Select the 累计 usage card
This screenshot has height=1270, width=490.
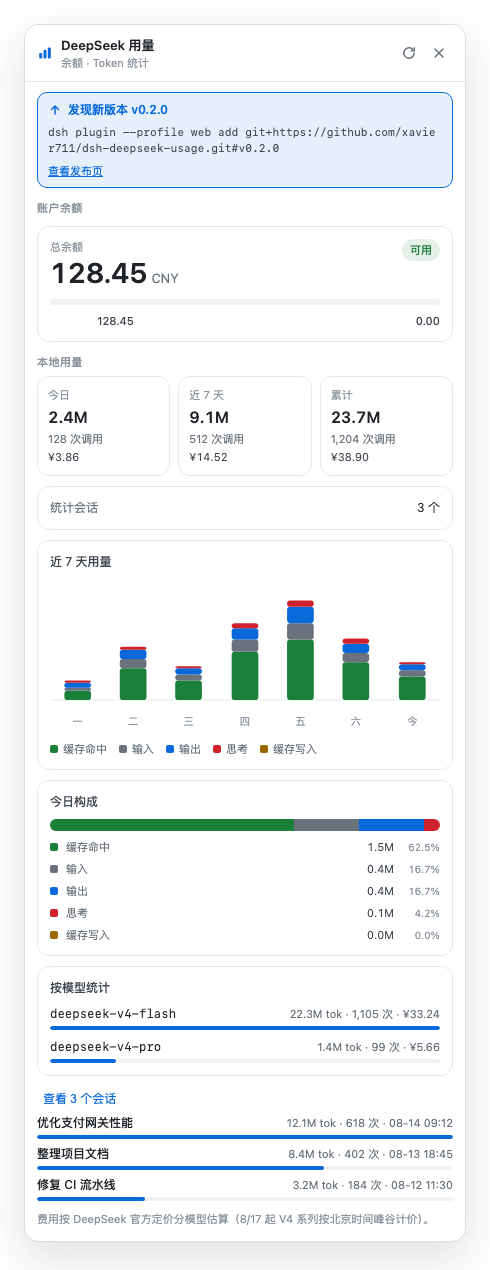click(386, 425)
